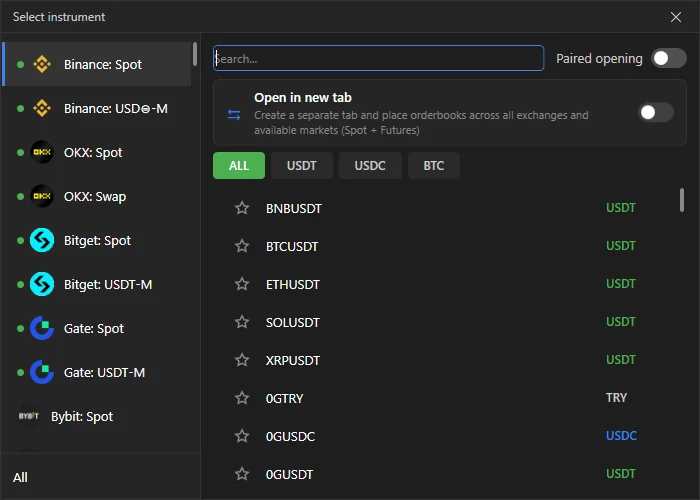
Task: Open Bybit: Spot exchange label
Action: click(82, 417)
